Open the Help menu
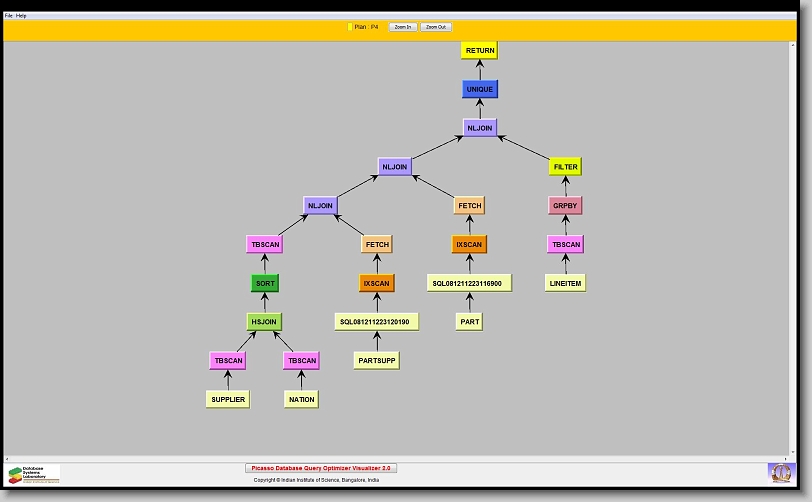Screen dimensions: 812x502 tap(22, 16)
